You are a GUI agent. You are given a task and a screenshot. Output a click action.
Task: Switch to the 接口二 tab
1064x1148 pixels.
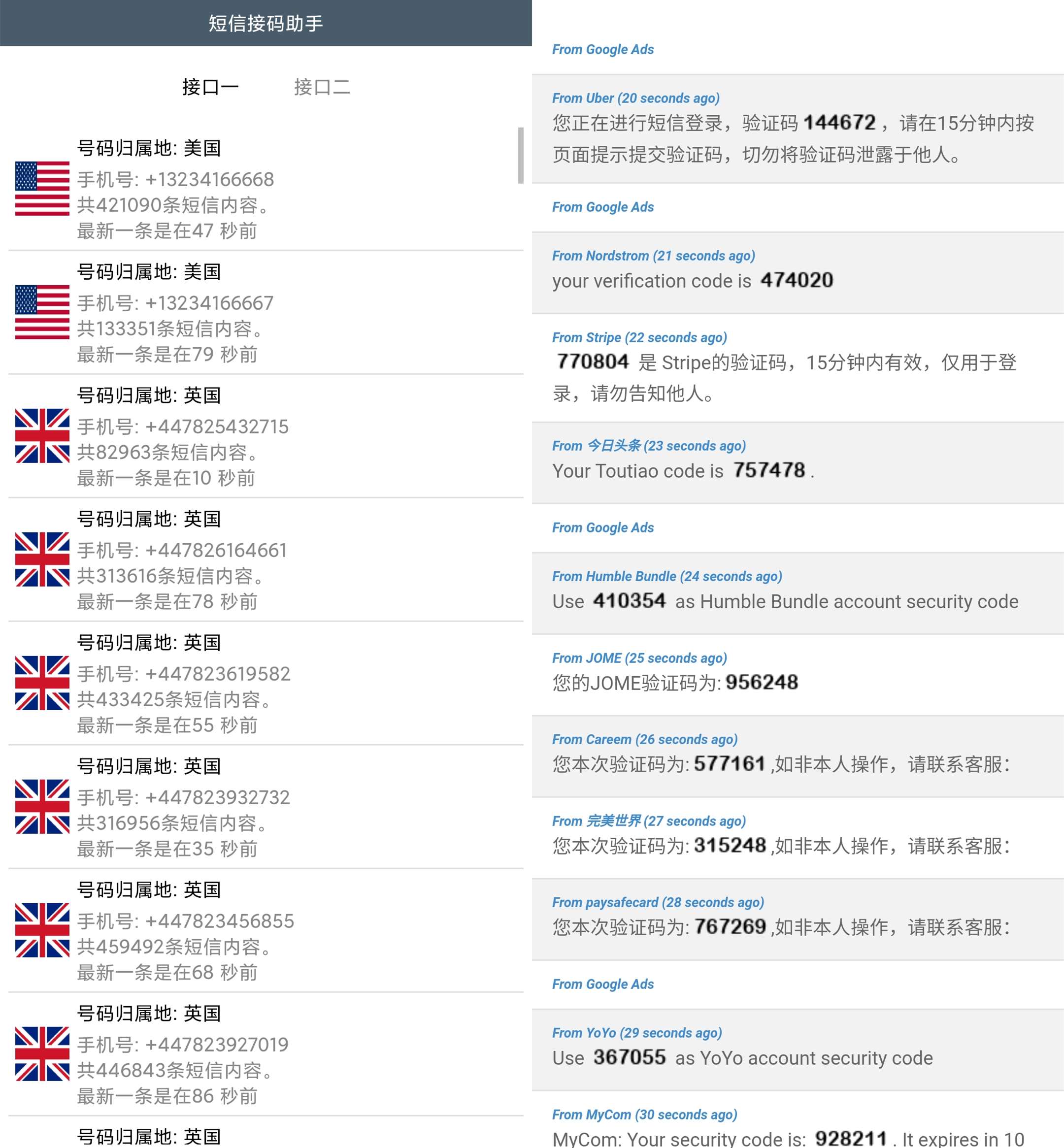click(322, 87)
